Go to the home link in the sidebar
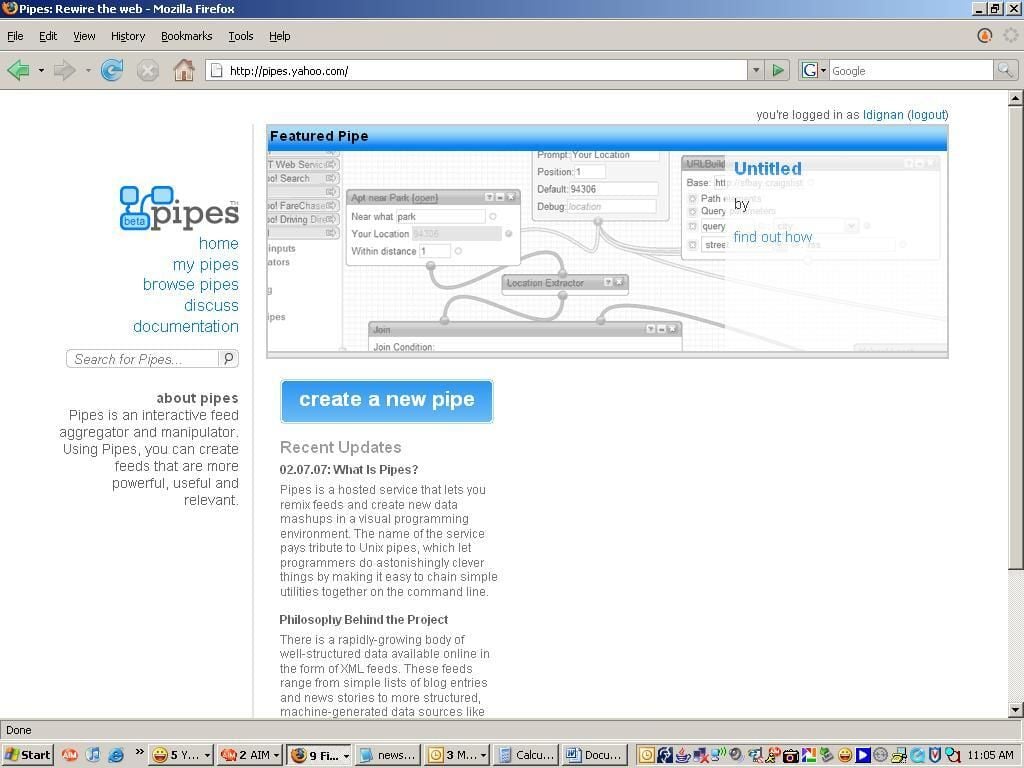This screenshot has width=1024, height=768. point(219,243)
